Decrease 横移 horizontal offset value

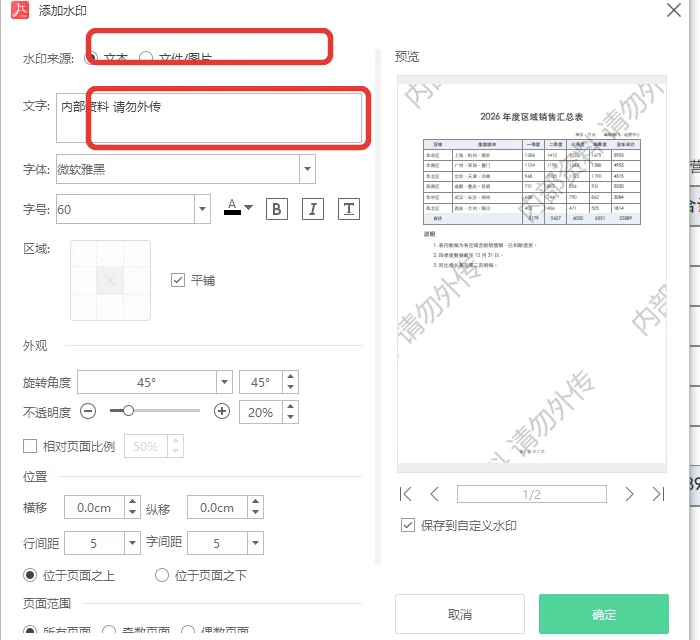click(x=132, y=512)
